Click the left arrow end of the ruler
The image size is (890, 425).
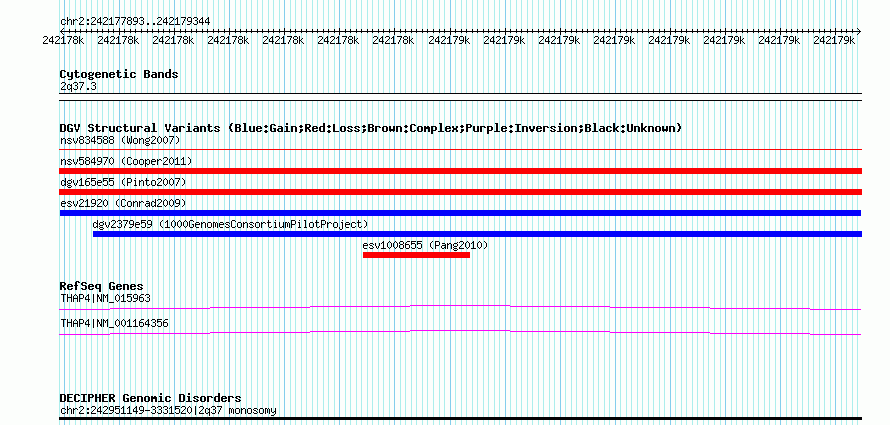62,31
